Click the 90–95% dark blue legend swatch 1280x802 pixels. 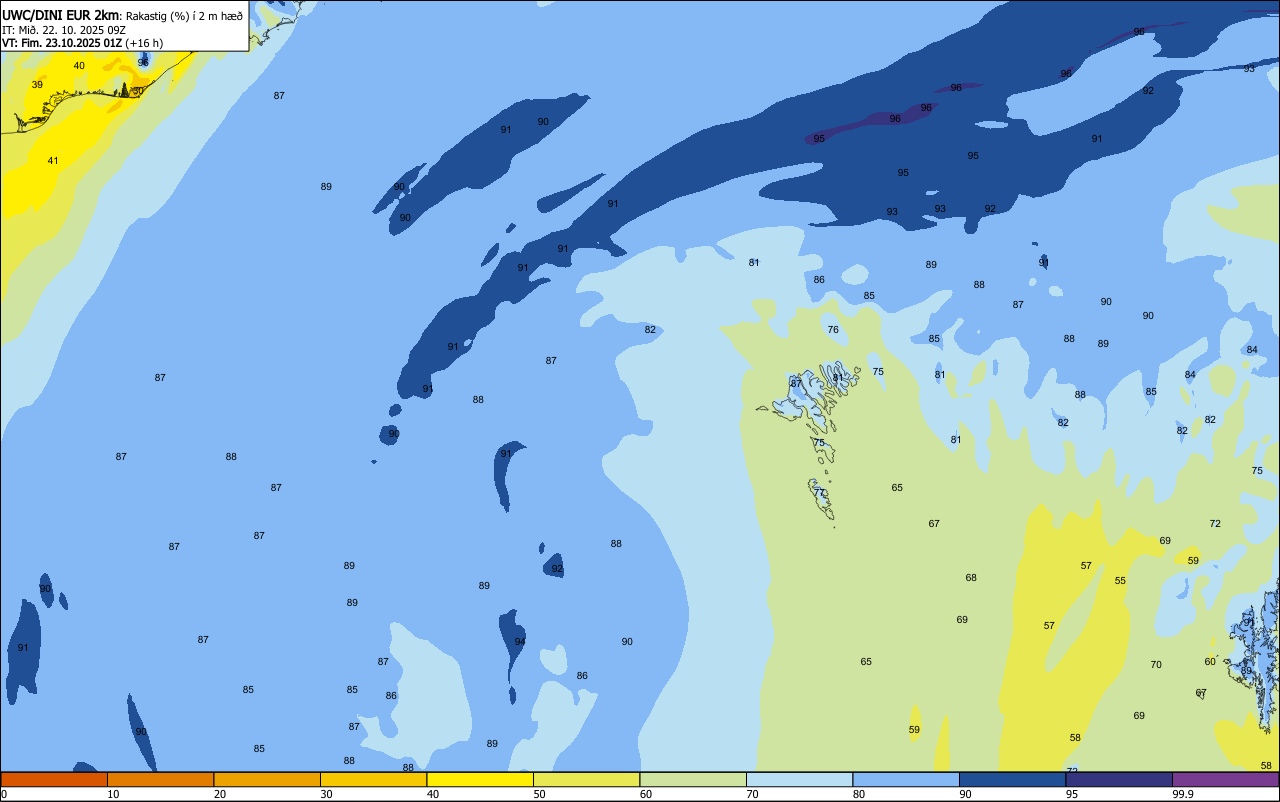(1012, 779)
